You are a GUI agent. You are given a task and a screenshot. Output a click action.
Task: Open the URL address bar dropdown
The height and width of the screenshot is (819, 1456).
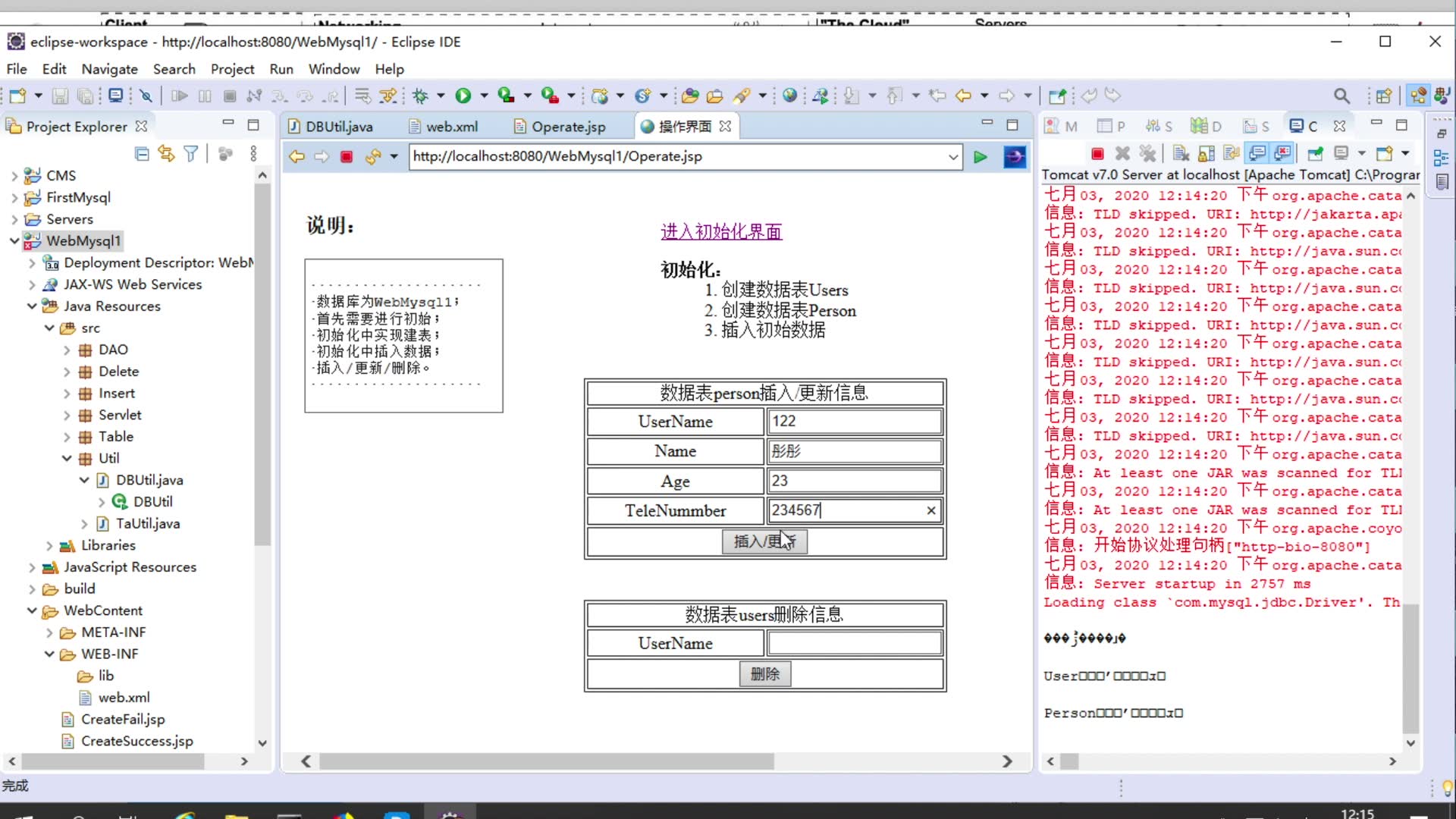point(952,157)
